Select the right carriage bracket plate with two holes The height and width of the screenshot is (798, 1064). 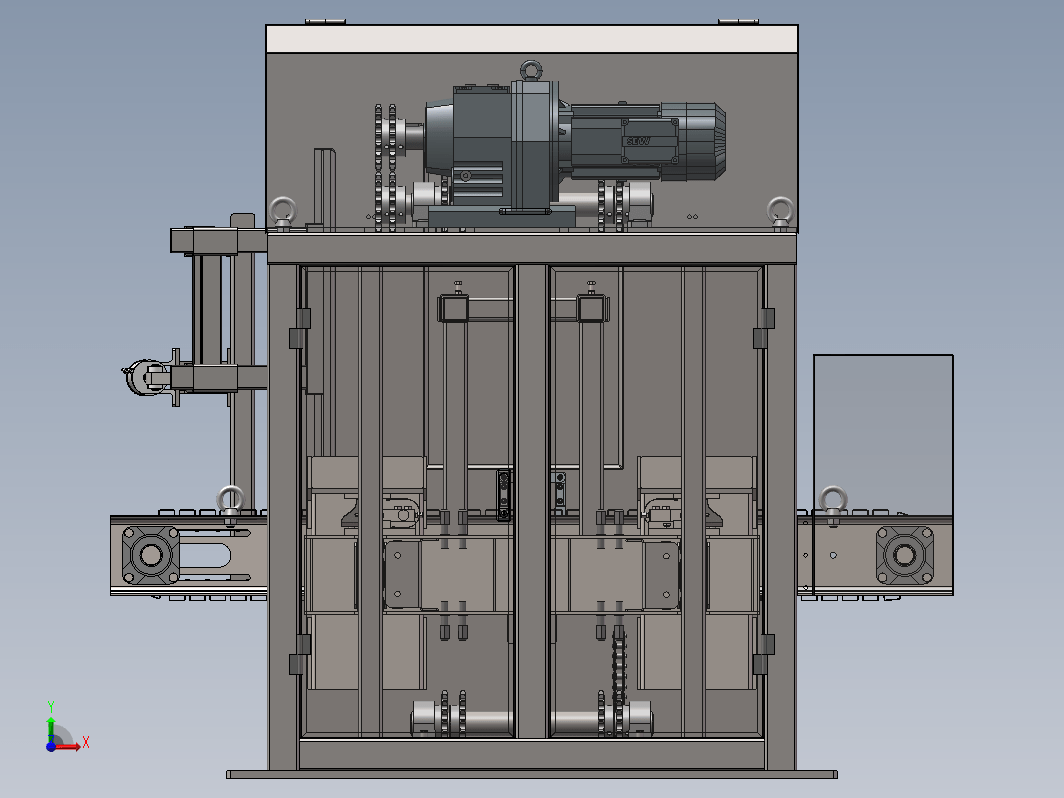(x=661, y=575)
